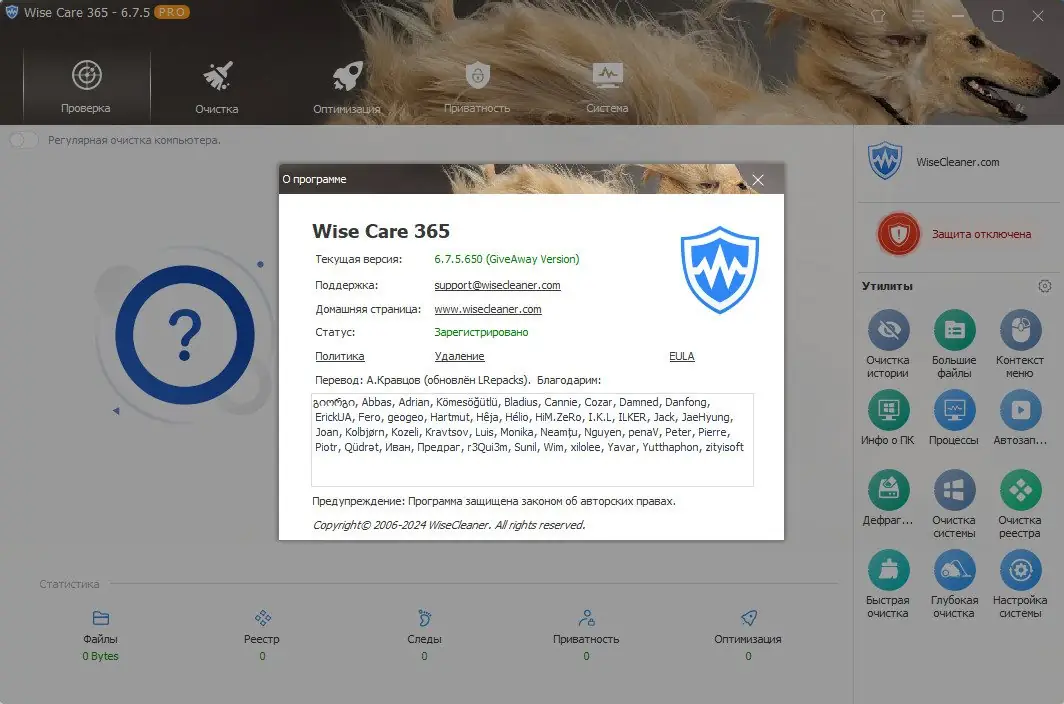Click the Следы footprint statistic icon
Image resolution: width=1064 pixels, height=704 pixels.
[424, 618]
